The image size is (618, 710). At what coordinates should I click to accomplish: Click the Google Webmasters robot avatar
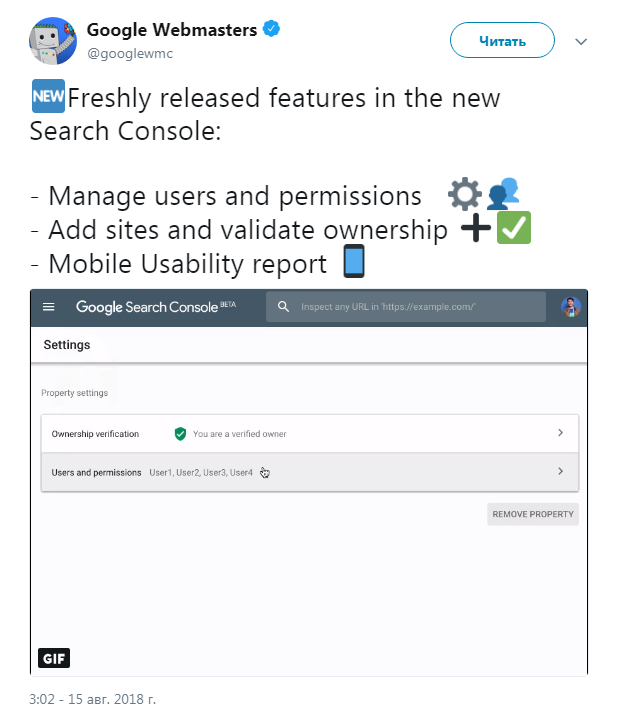tap(53, 40)
